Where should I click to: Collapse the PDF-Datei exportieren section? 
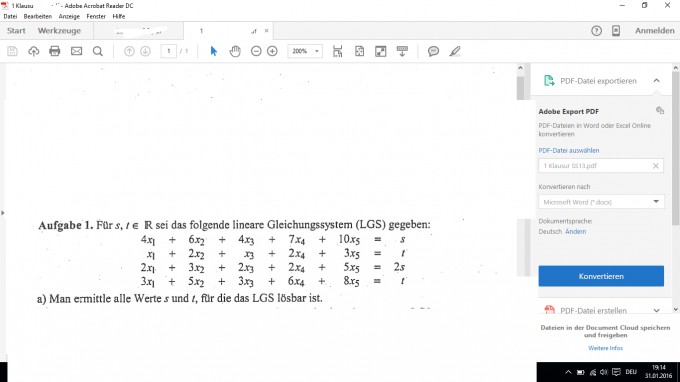[x=656, y=81]
